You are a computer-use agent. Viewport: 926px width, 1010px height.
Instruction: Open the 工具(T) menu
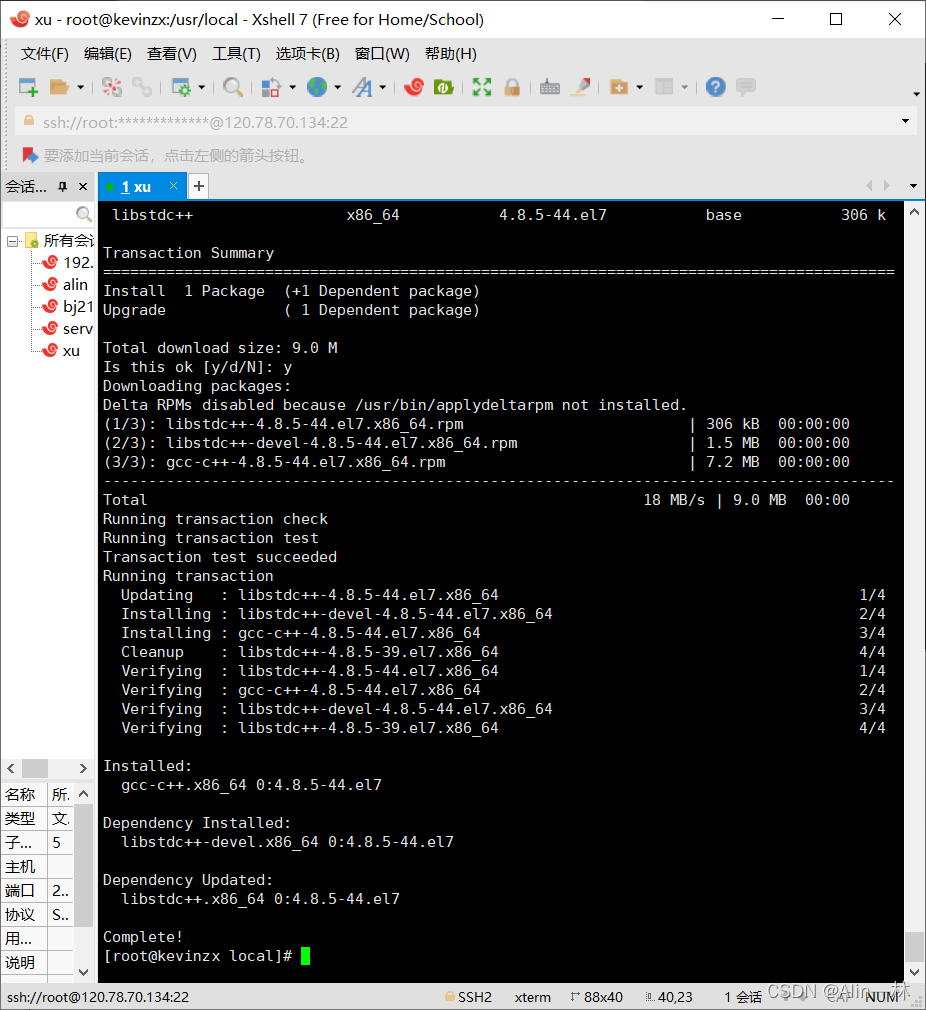236,53
